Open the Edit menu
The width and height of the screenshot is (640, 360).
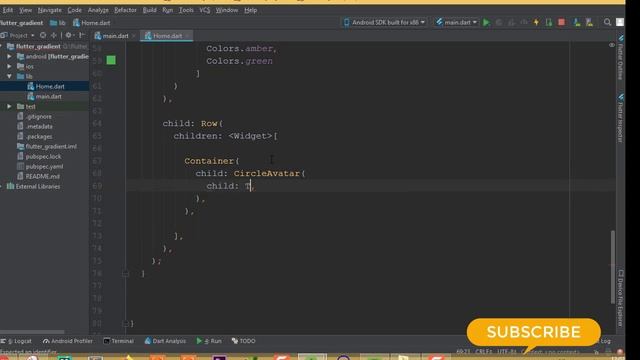pos(8,10)
